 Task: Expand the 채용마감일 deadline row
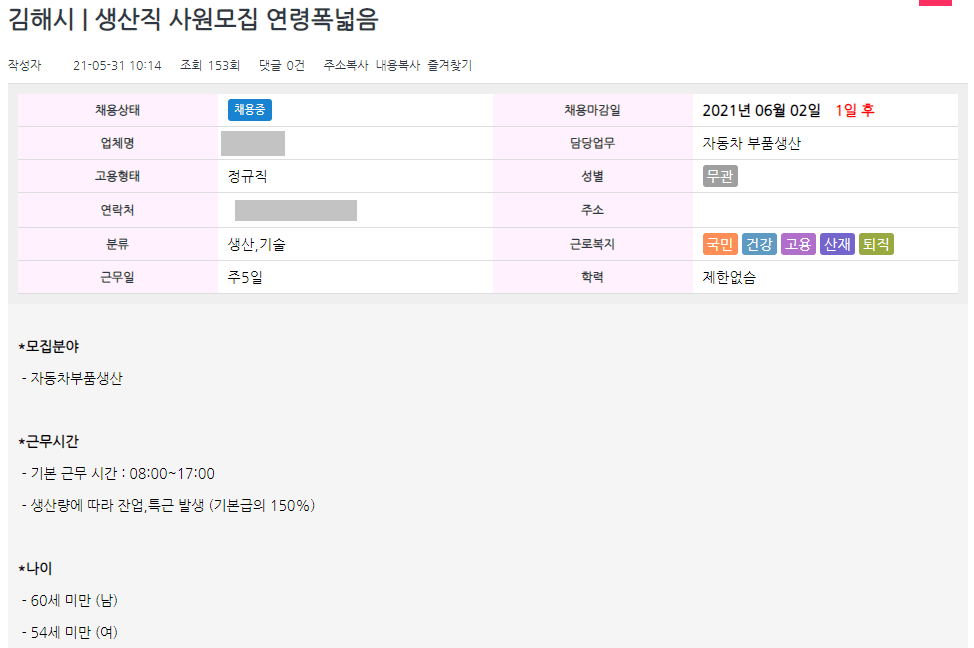tap(592, 110)
